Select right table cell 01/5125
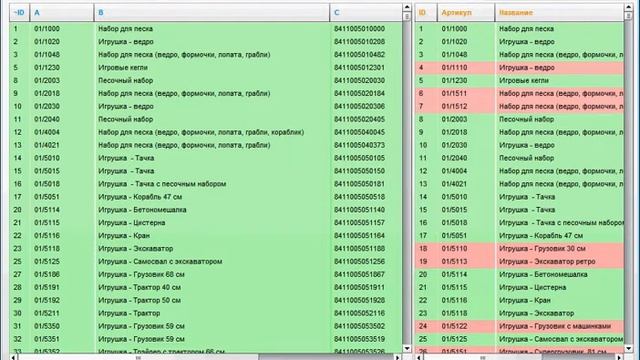Viewport: 640px width, 360px height. tap(454, 339)
